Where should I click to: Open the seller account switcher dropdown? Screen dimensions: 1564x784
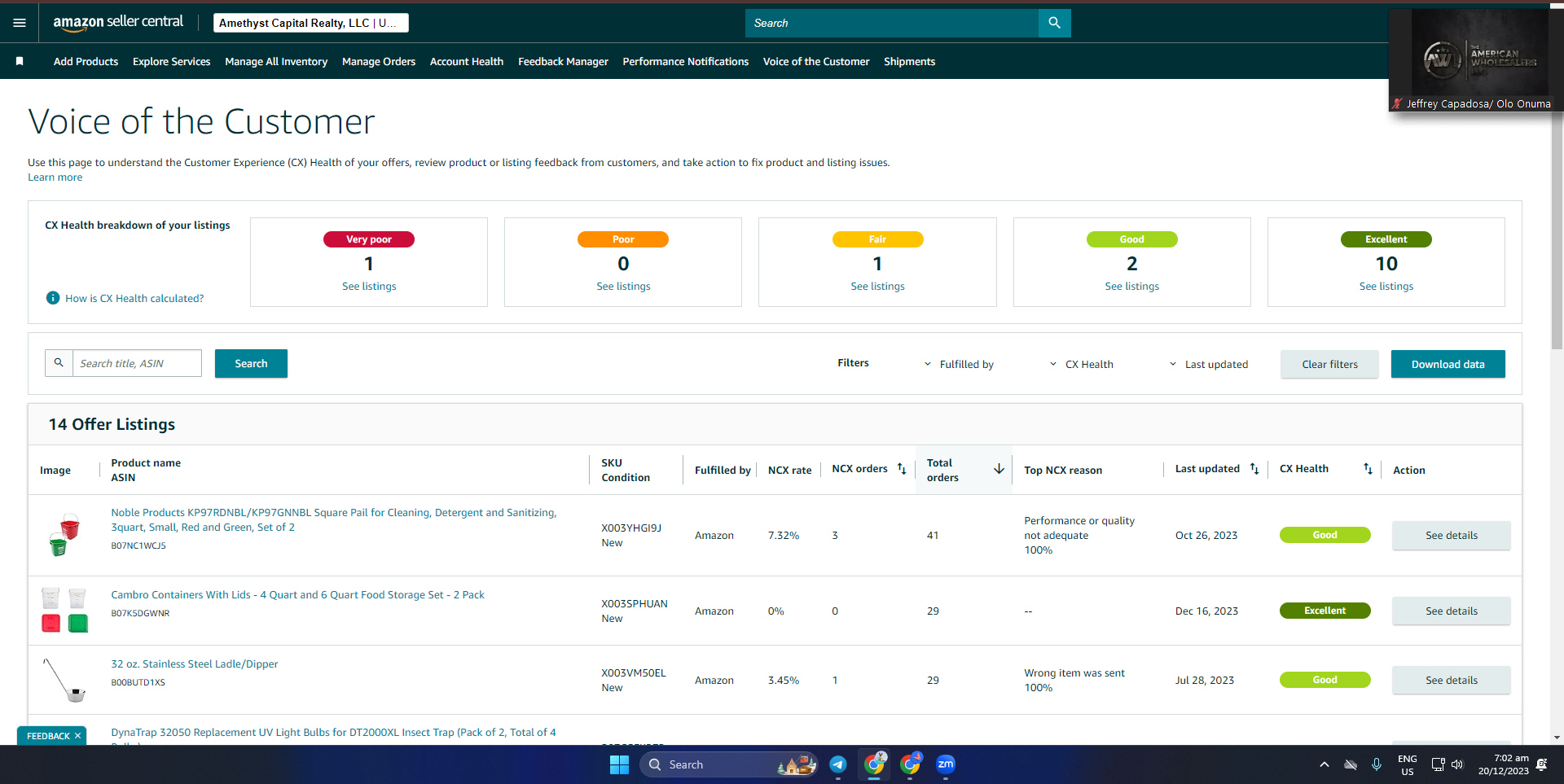tap(311, 23)
